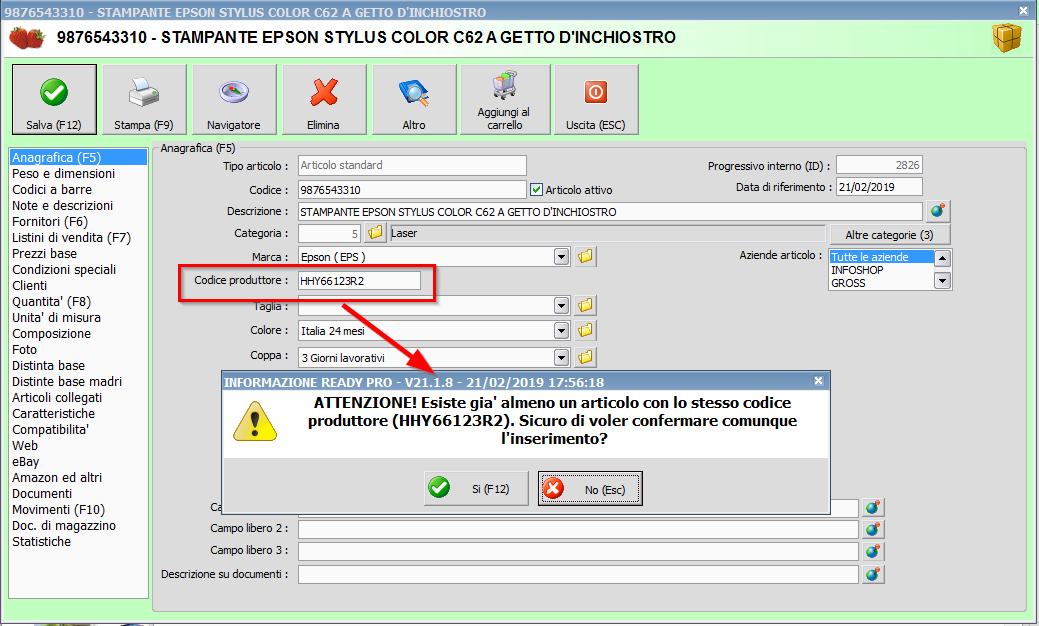Screen dimensions: 1039x626
Task: Click the Salva (F12) save button
Action: (54, 99)
